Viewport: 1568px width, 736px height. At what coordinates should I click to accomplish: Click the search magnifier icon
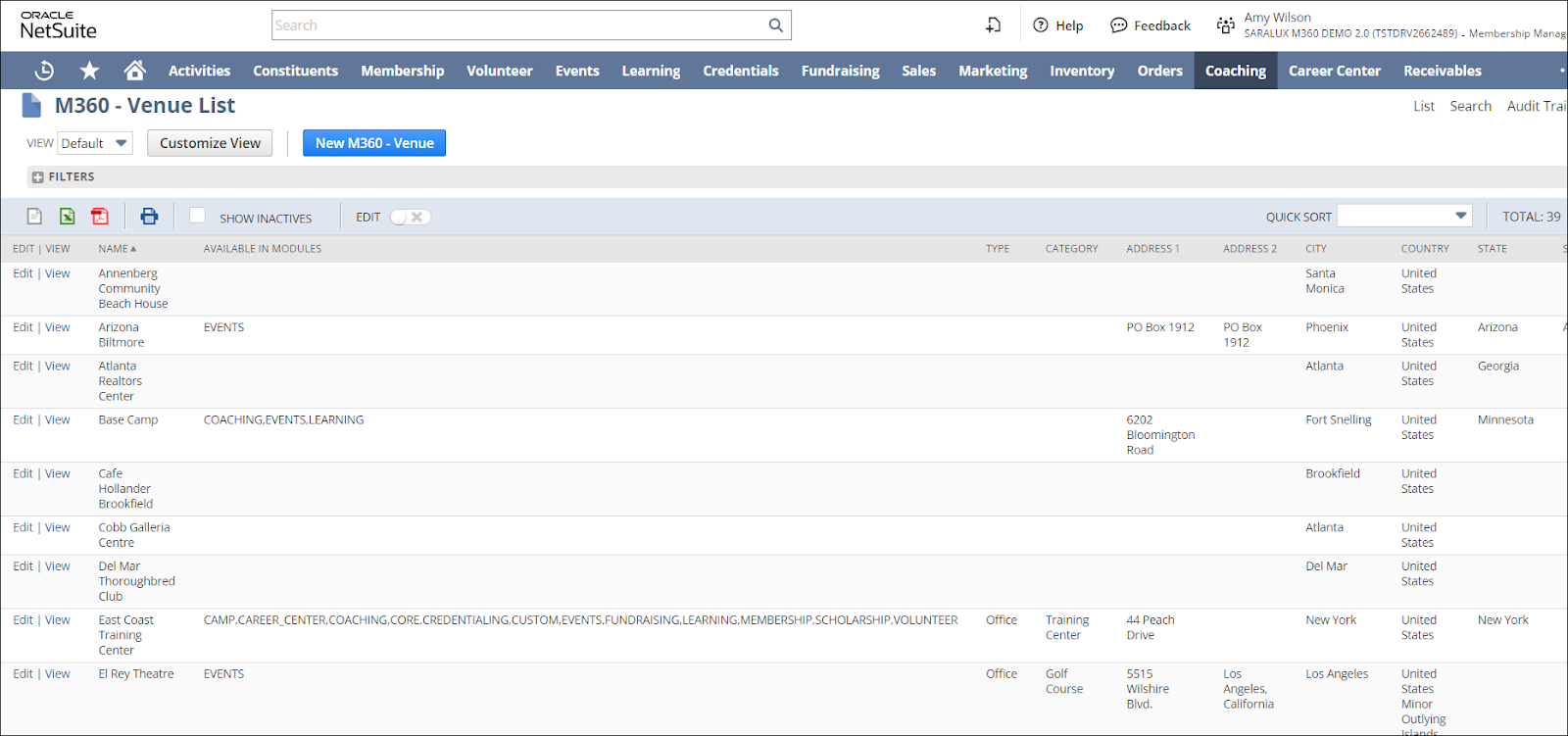[x=775, y=25]
